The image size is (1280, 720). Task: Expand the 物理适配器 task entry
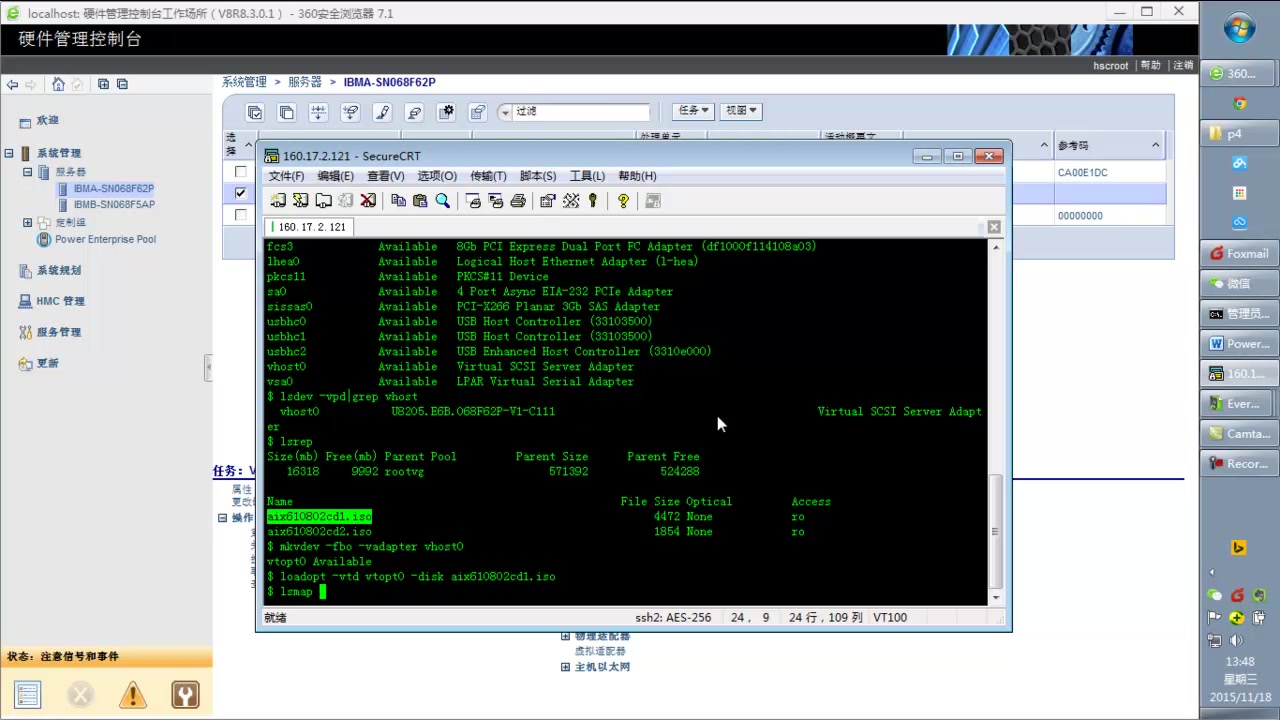[x=565, y=636]
